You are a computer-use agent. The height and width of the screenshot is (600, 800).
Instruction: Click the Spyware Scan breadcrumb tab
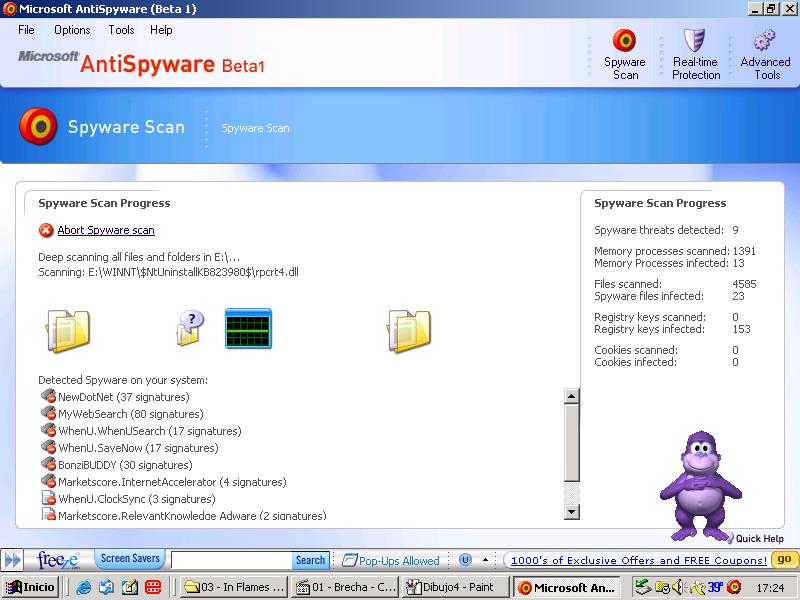point(255,129)
